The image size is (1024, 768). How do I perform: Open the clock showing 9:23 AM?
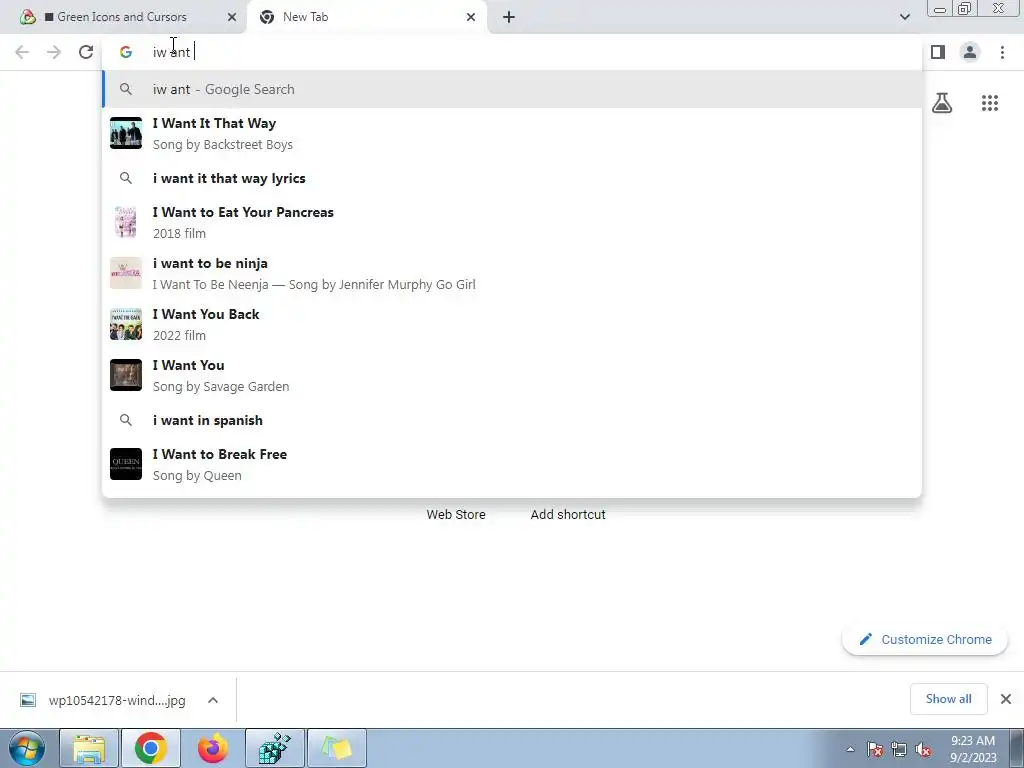tap(973, 749)
